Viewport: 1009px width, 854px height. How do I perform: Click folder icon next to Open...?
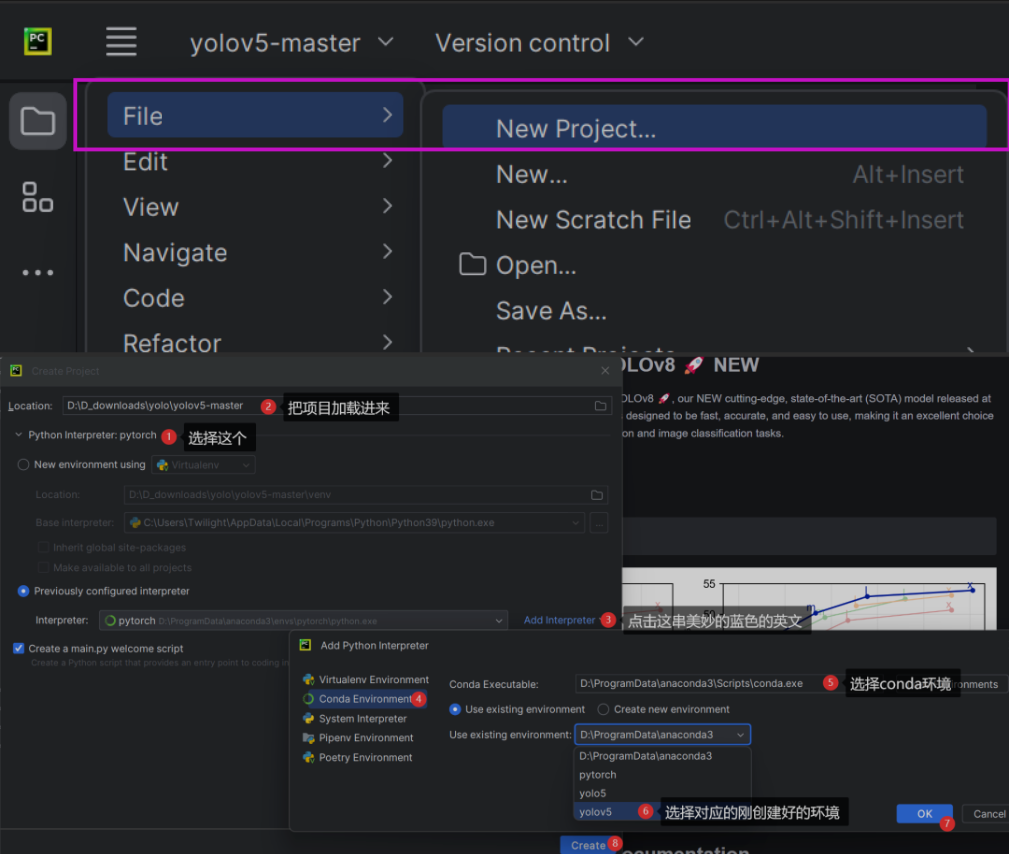tap(472, 264)
